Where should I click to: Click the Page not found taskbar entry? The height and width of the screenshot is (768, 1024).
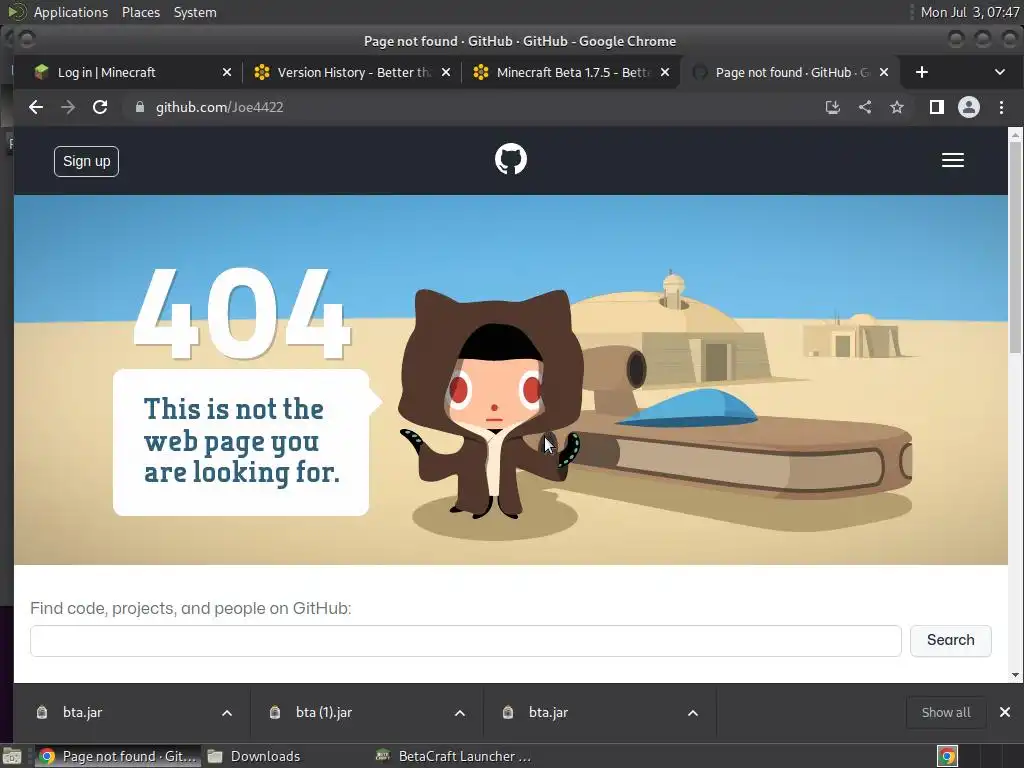pyautogui.click(x=118, y=756)
